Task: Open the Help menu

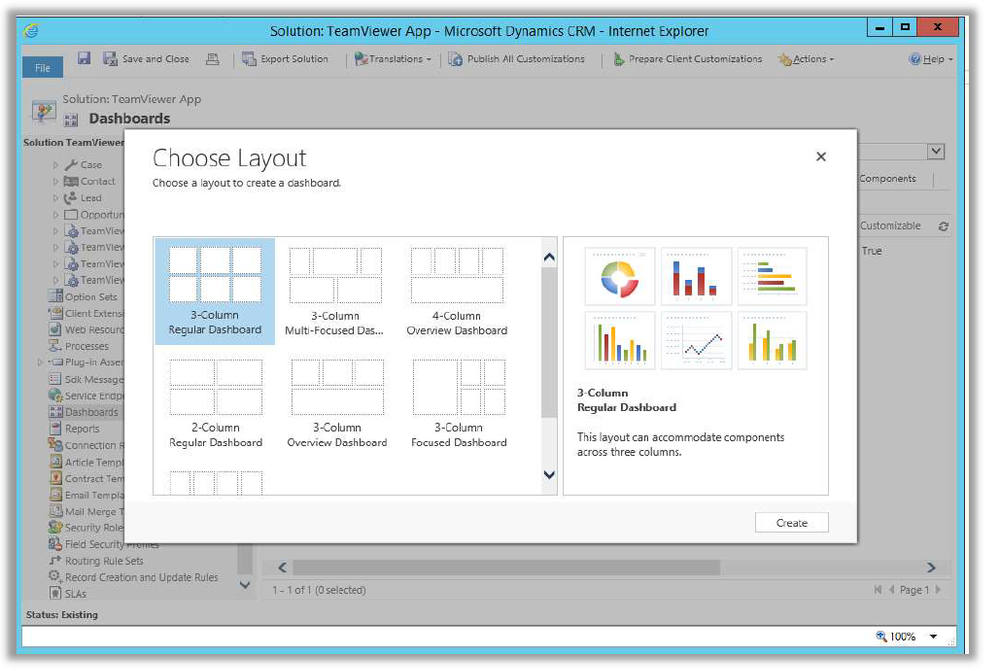Action: 930,59
